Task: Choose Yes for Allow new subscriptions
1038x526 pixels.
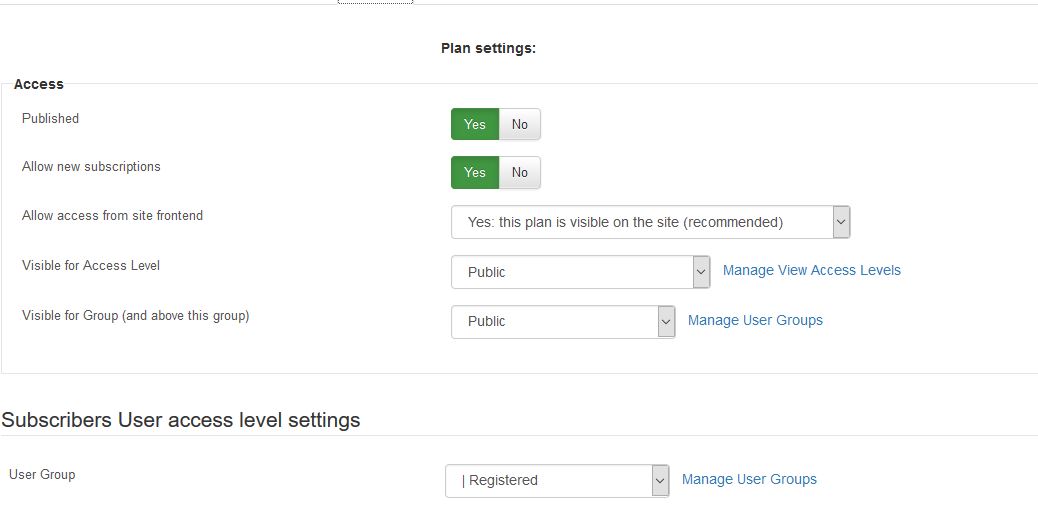Action: 475,173
